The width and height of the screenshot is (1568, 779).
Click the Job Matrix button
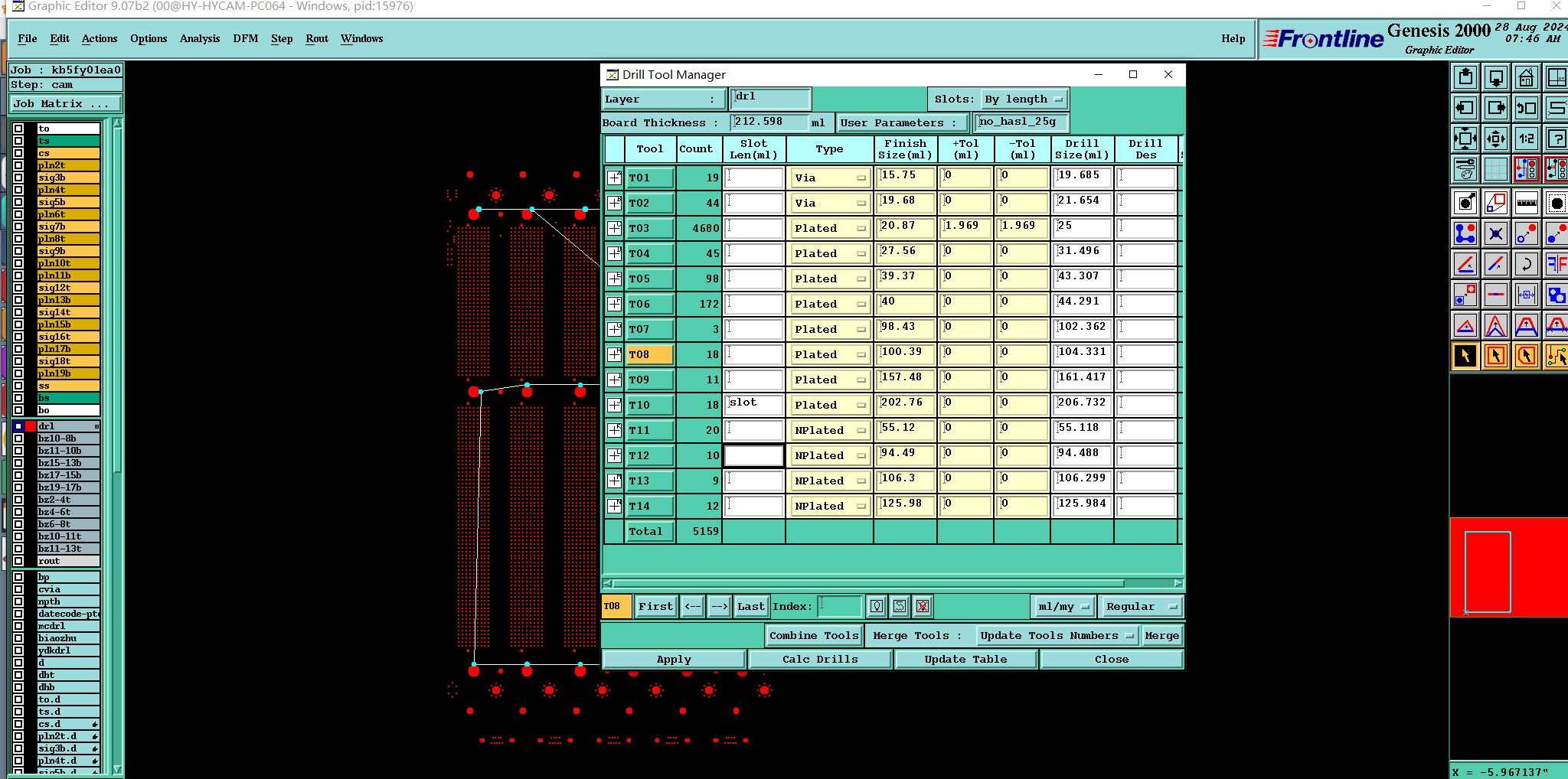(x=66, y=103)
